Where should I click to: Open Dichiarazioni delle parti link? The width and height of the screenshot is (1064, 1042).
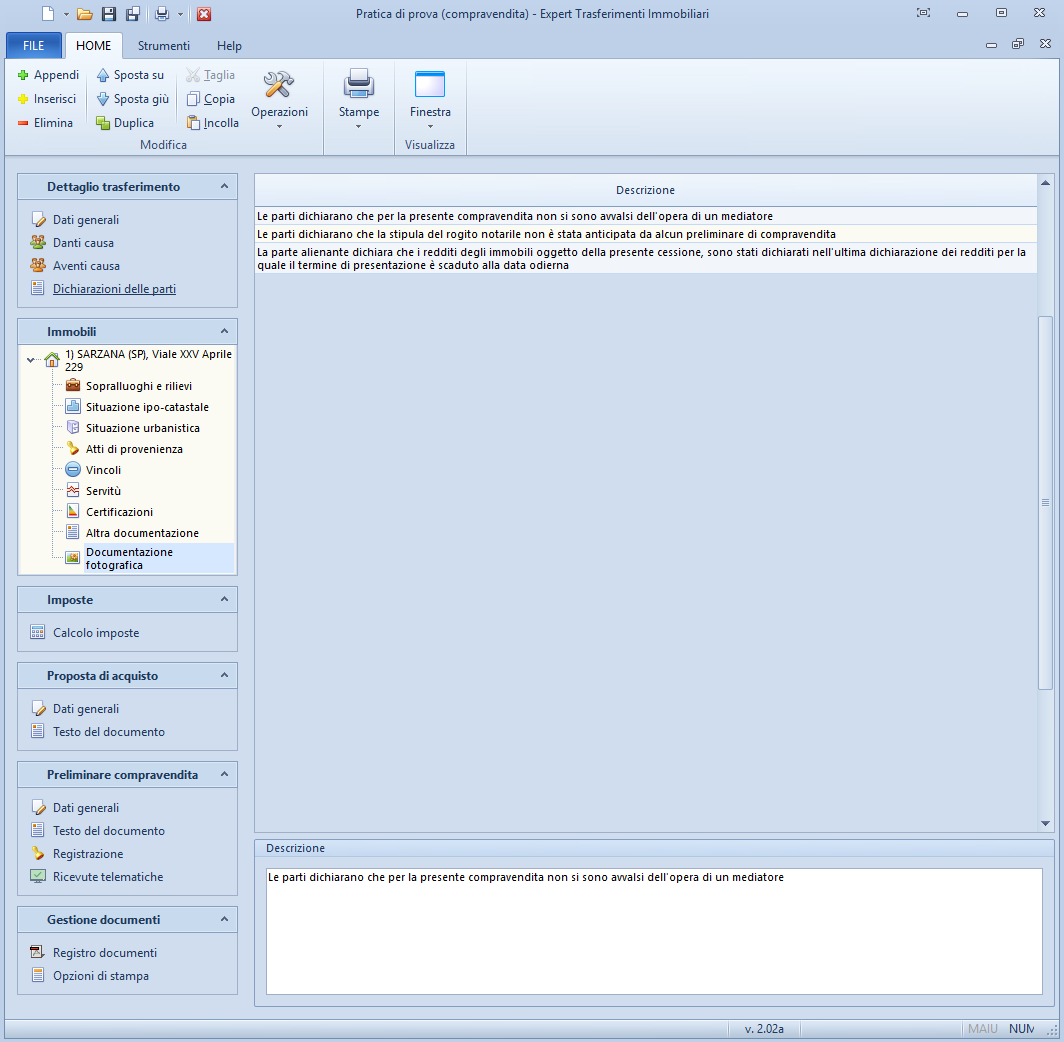point(114,289)
